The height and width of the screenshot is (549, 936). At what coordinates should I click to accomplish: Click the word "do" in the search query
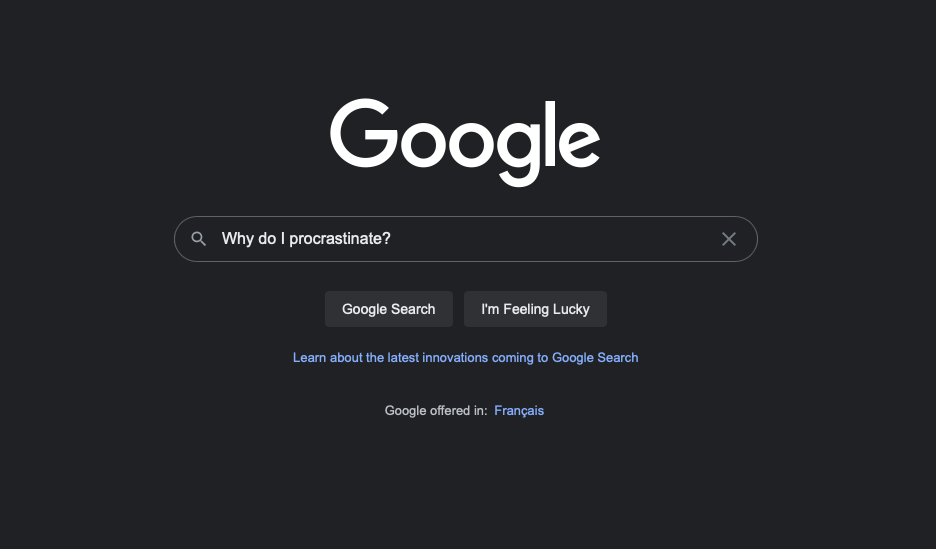click(267, 239)
